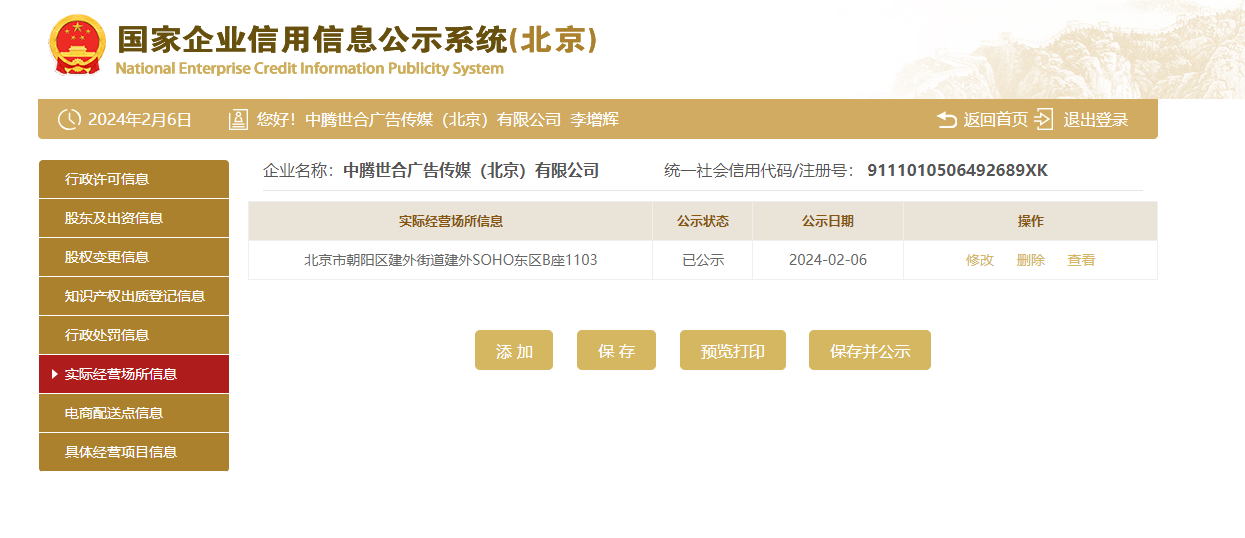Click the 实际经营场所信息 column header
Viewport: 1245px width, 538px height.
click(x=451, y=221)
